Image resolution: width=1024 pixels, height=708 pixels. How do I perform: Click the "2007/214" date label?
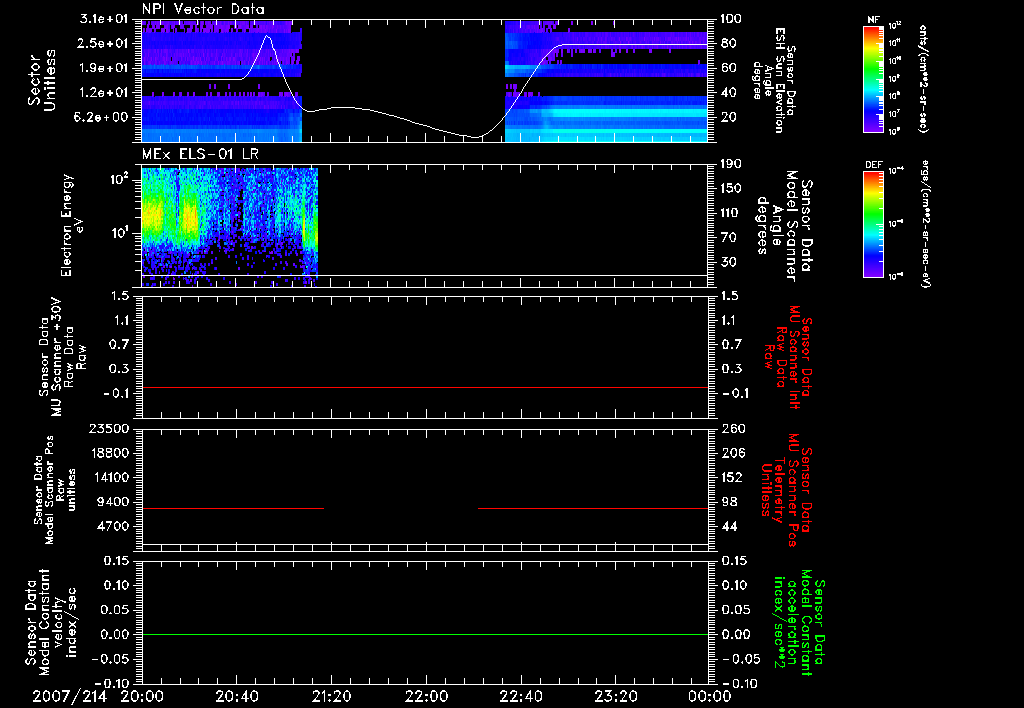pos(70,696)
